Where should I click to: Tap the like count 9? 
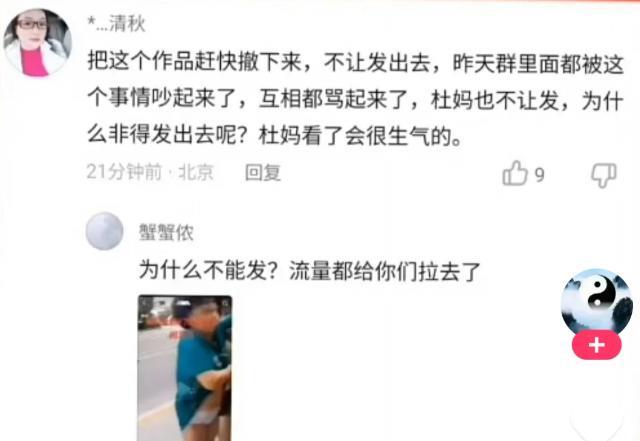540,175
